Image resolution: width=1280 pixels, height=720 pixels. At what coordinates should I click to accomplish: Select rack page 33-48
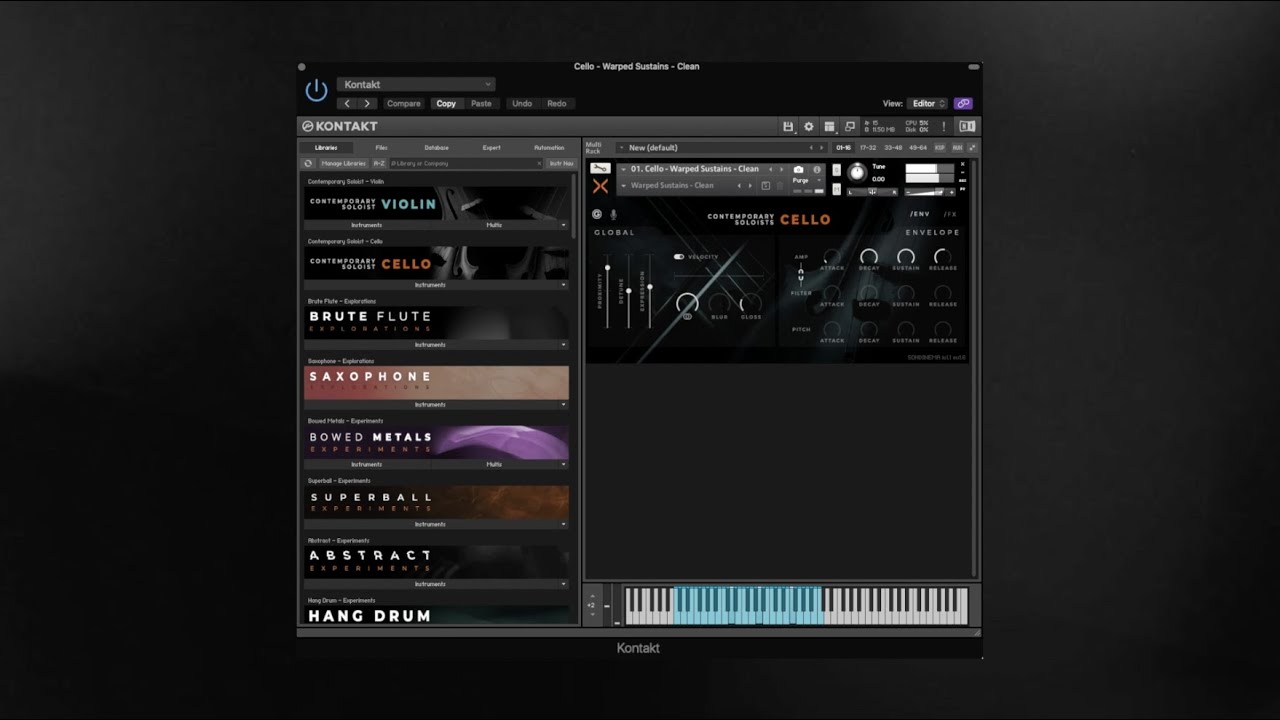coord(892,148)
